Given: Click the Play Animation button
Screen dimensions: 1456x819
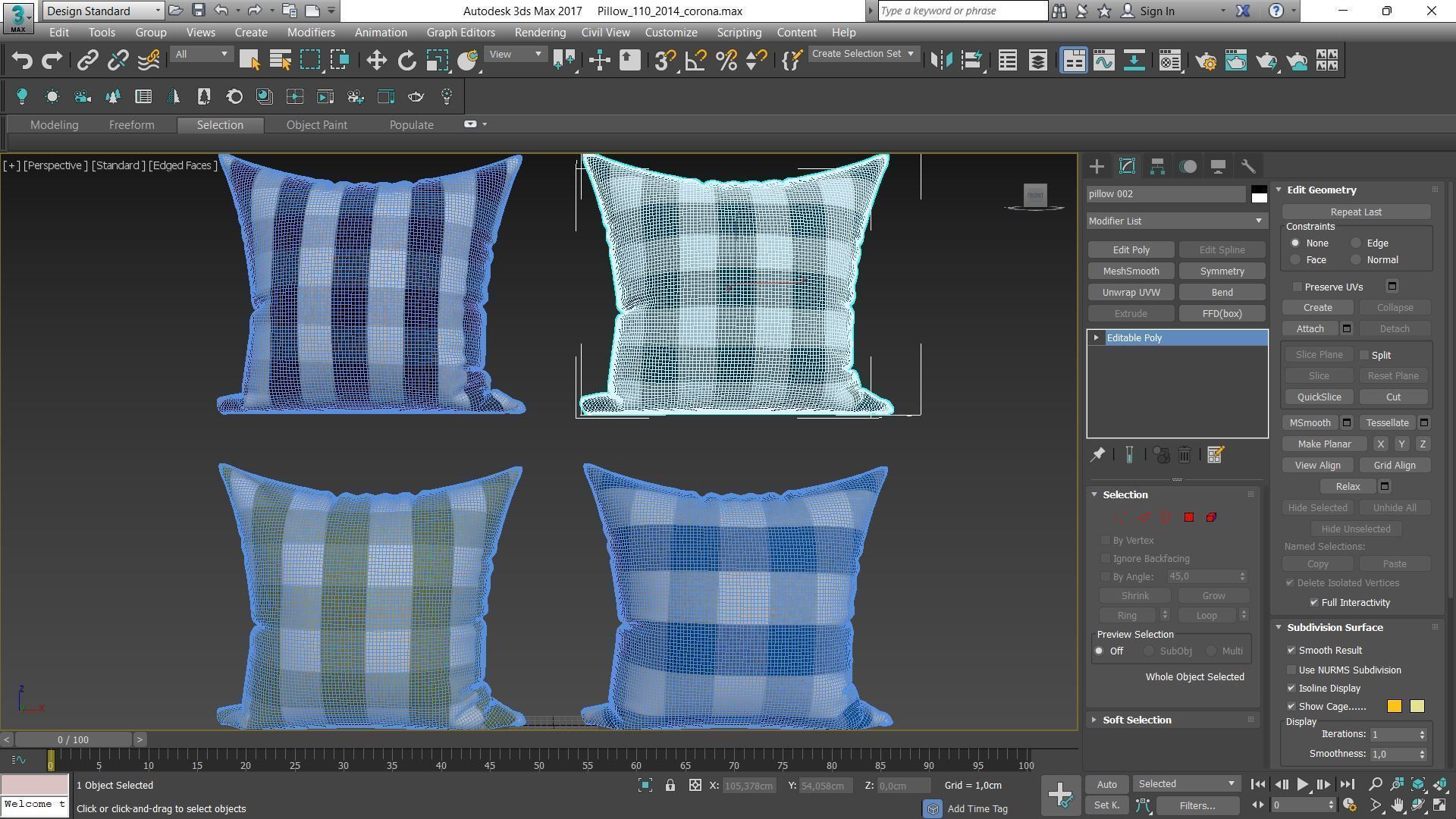Looking at the screenshot, I should 1302,784.
